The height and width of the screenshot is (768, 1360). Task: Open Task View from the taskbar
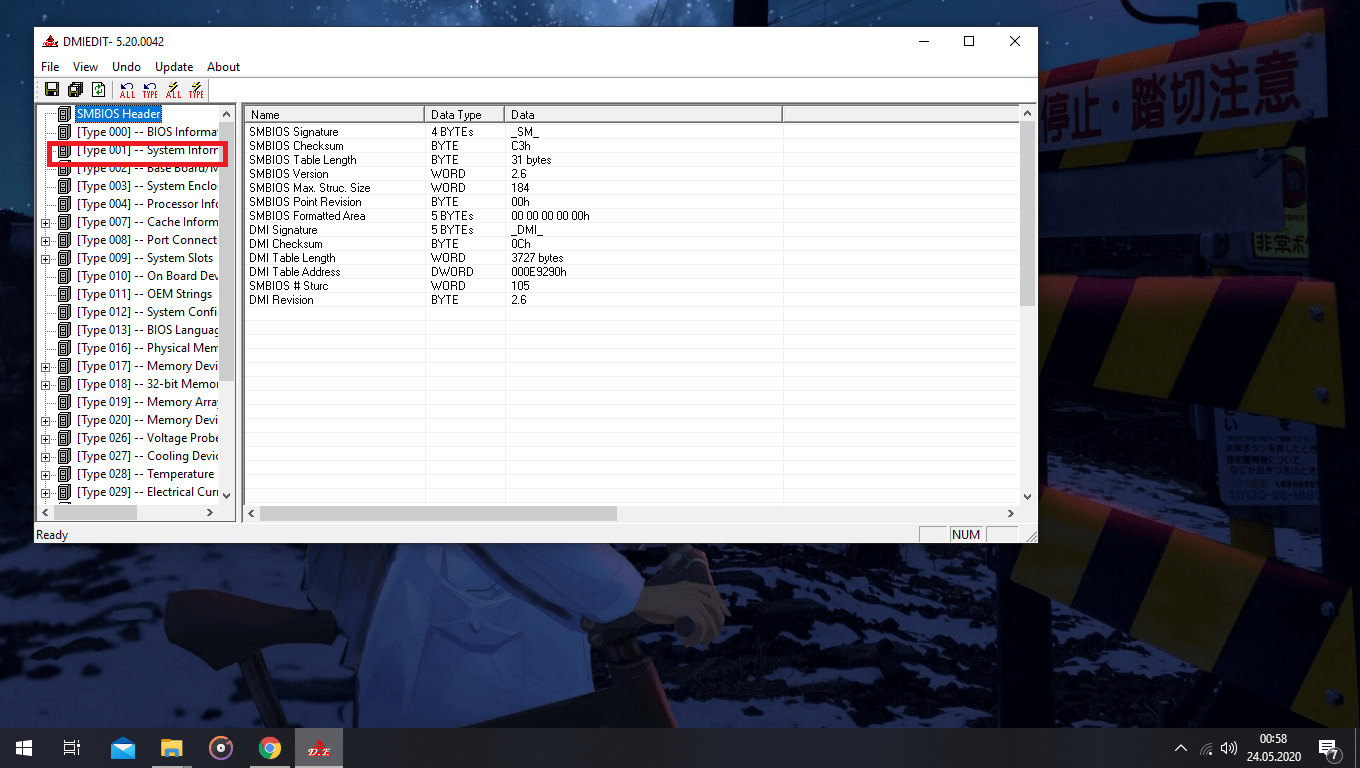point(72,748)
